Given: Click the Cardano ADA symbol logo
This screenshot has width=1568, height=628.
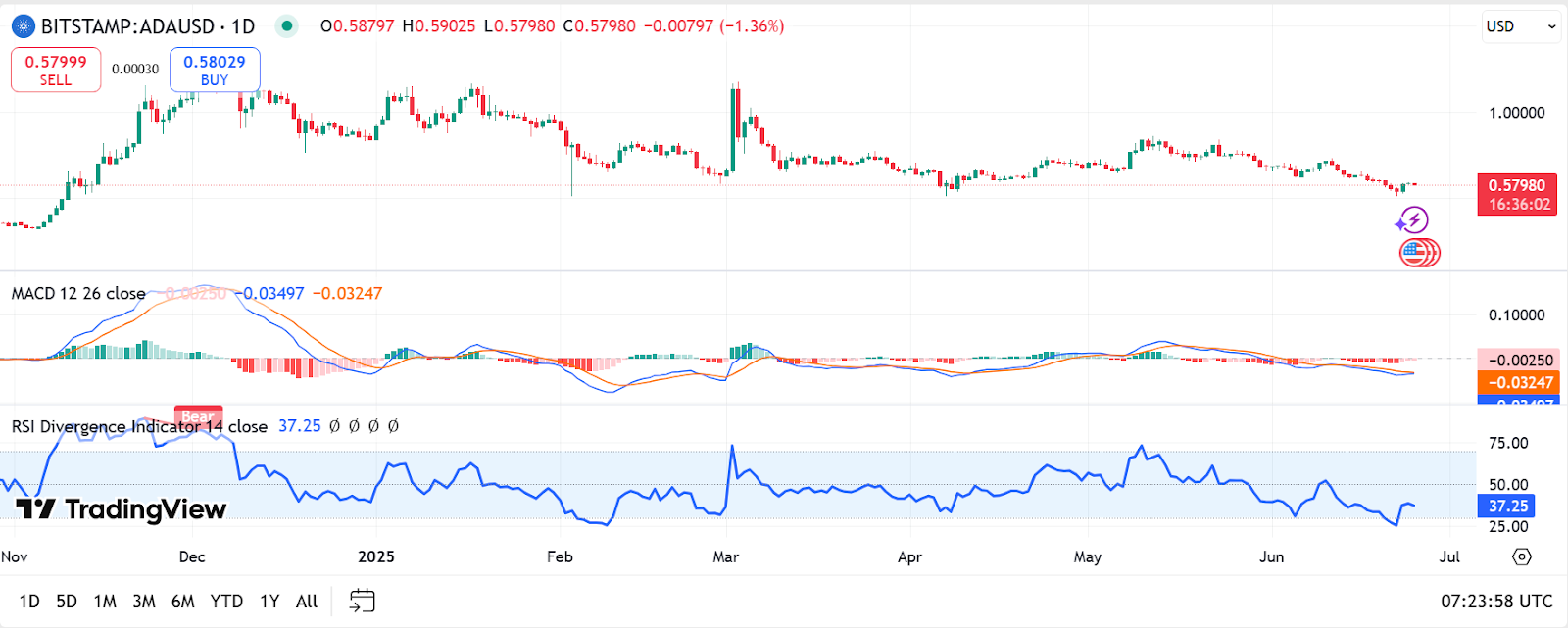Looking at the screenshot, I should coord(23,26).
